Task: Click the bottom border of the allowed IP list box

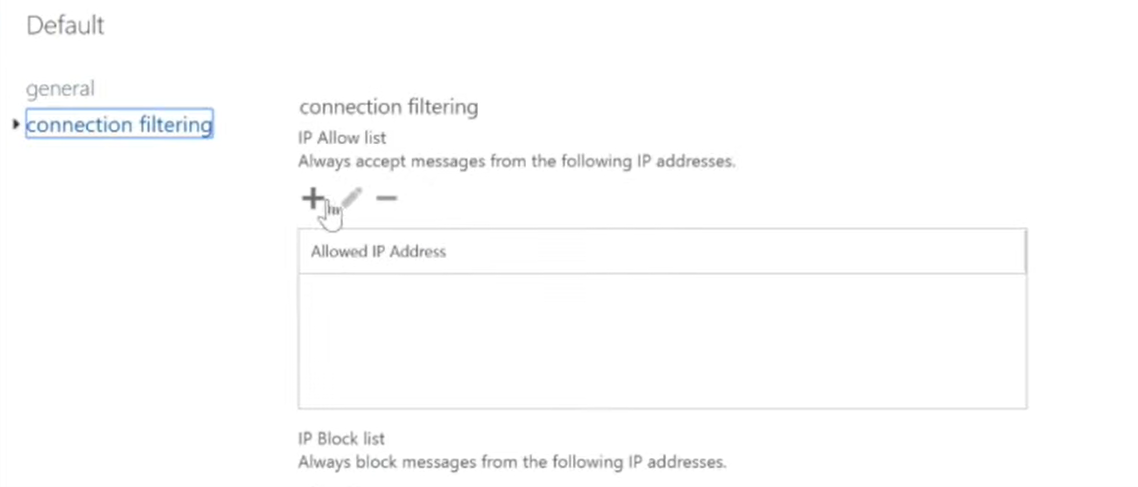Action: pyautogui.click(x=662, y=408)
